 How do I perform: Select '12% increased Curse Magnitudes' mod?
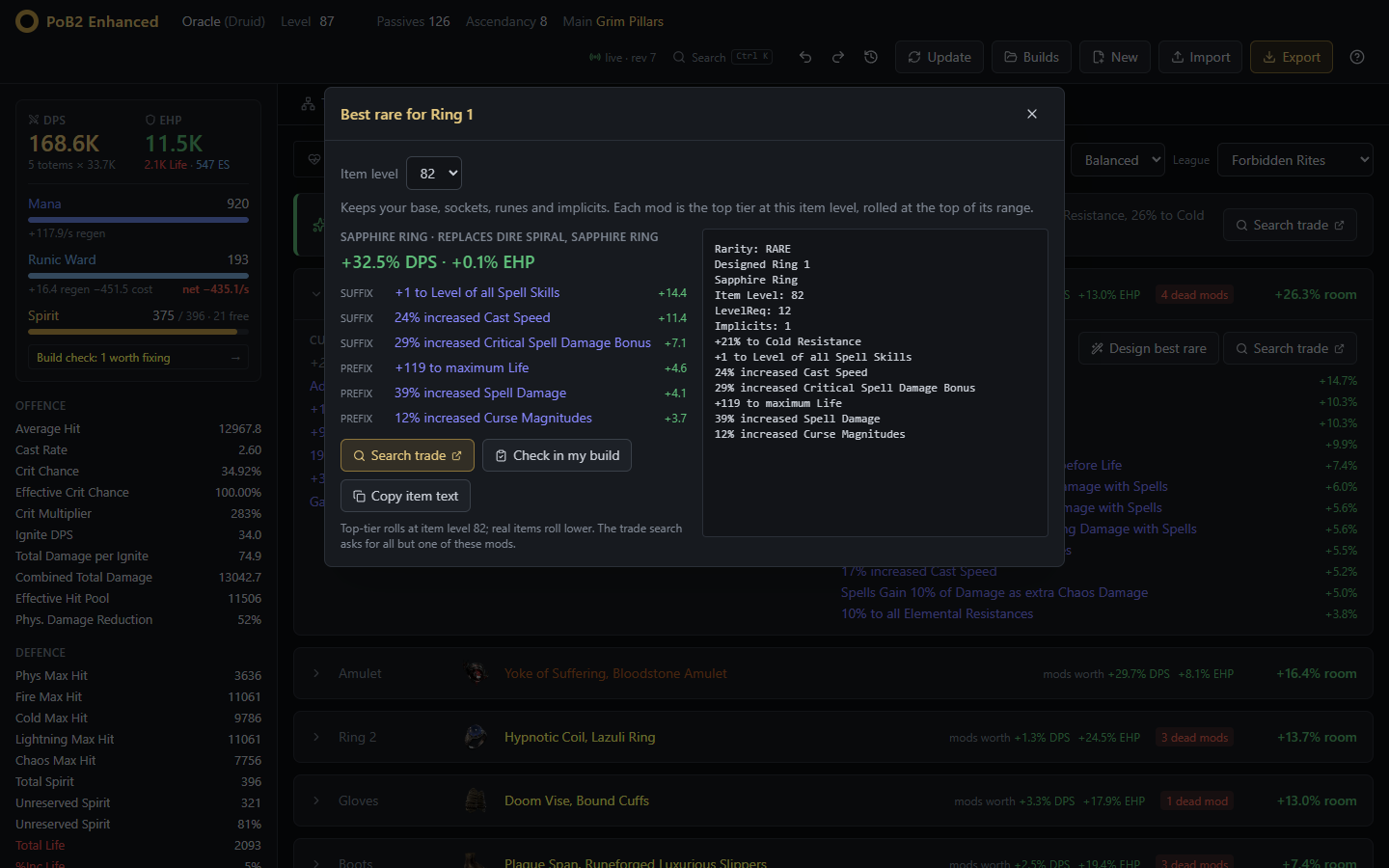point(493,418)
